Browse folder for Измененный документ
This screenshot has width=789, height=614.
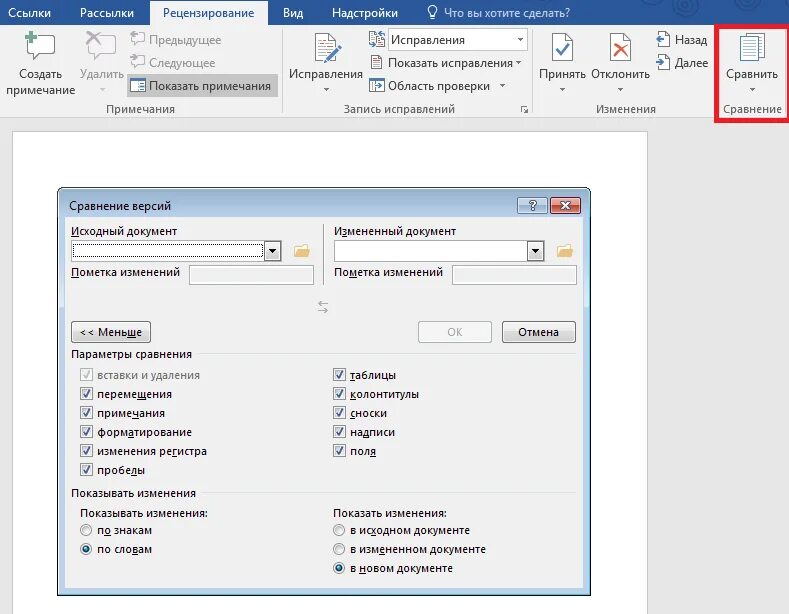565,251
